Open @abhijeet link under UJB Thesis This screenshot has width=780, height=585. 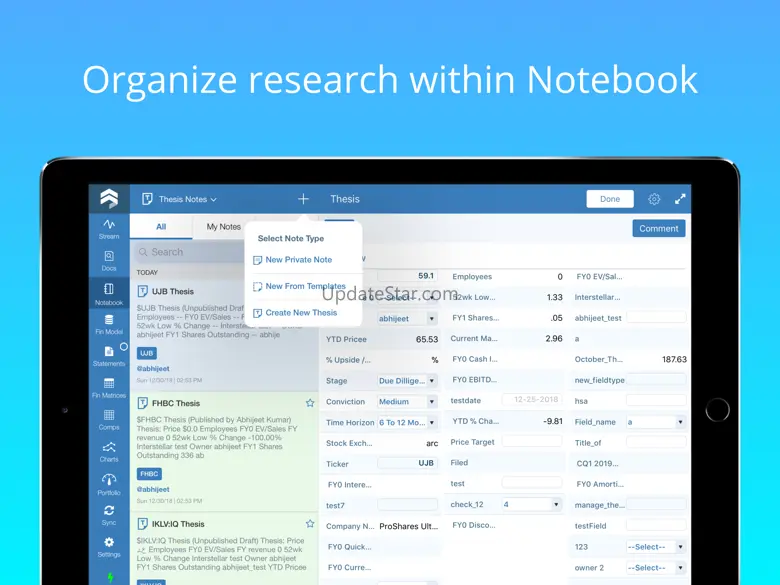(153, 369)
